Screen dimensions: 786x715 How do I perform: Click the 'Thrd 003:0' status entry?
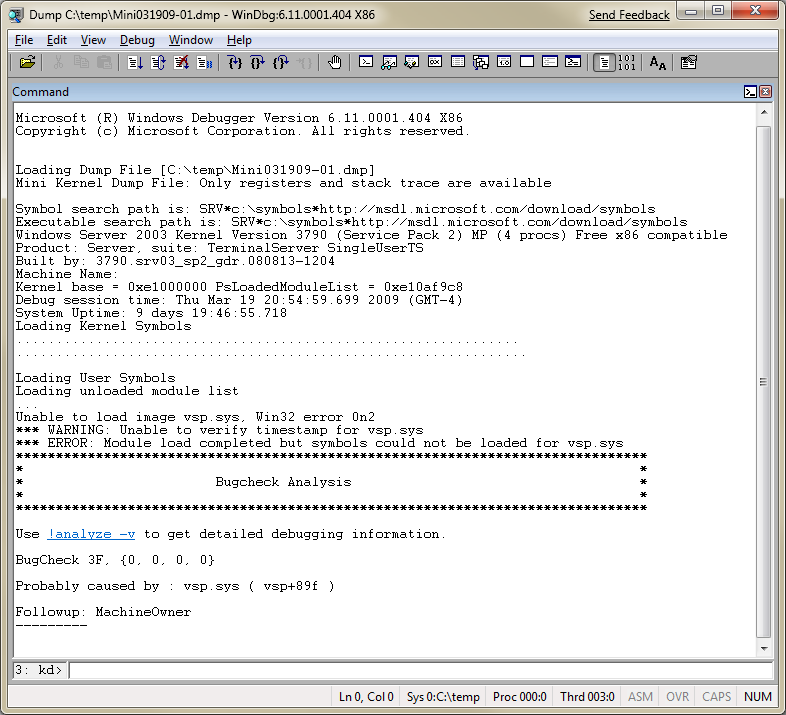click(x=587, y=697)
